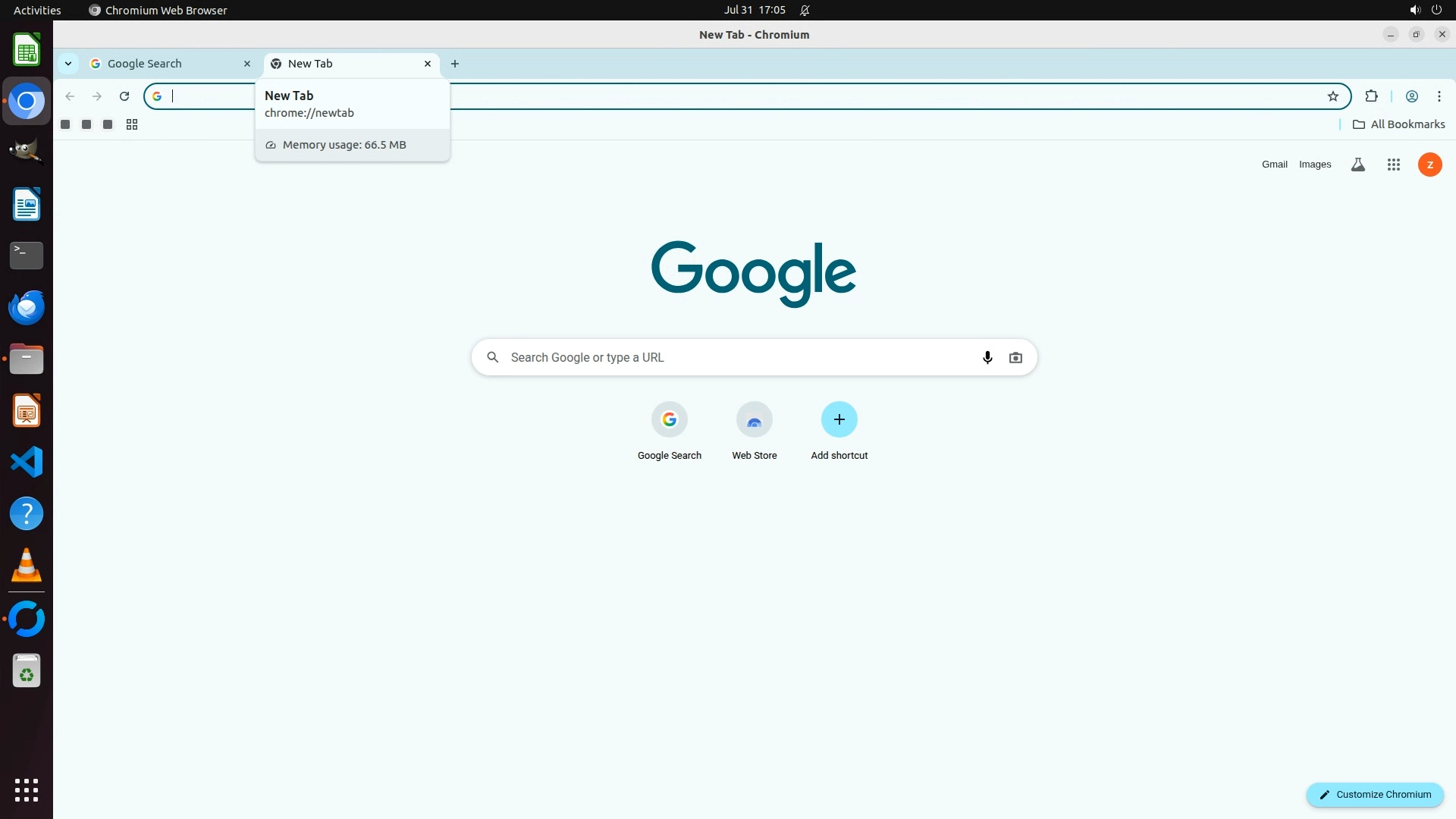Click the Gmail link
Screen dimensions: 1456x819
(x=1274, y=165)
